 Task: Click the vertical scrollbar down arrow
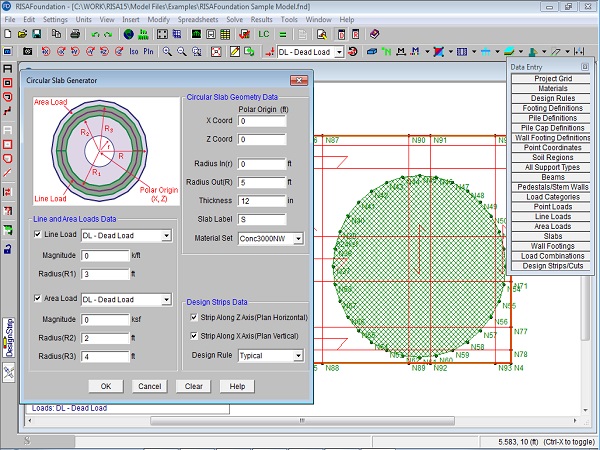(x=585, y=410)
